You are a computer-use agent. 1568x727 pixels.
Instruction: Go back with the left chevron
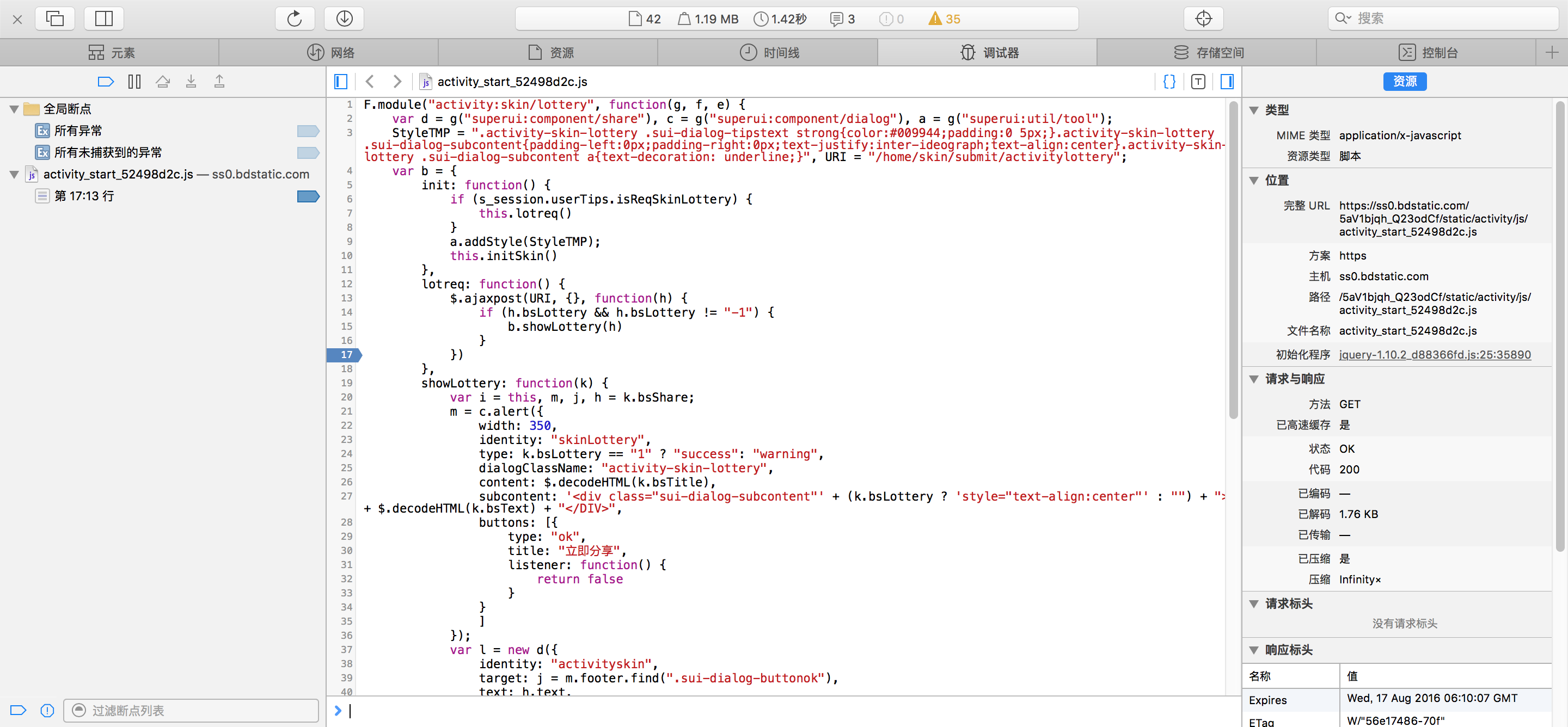coord(370,82)
